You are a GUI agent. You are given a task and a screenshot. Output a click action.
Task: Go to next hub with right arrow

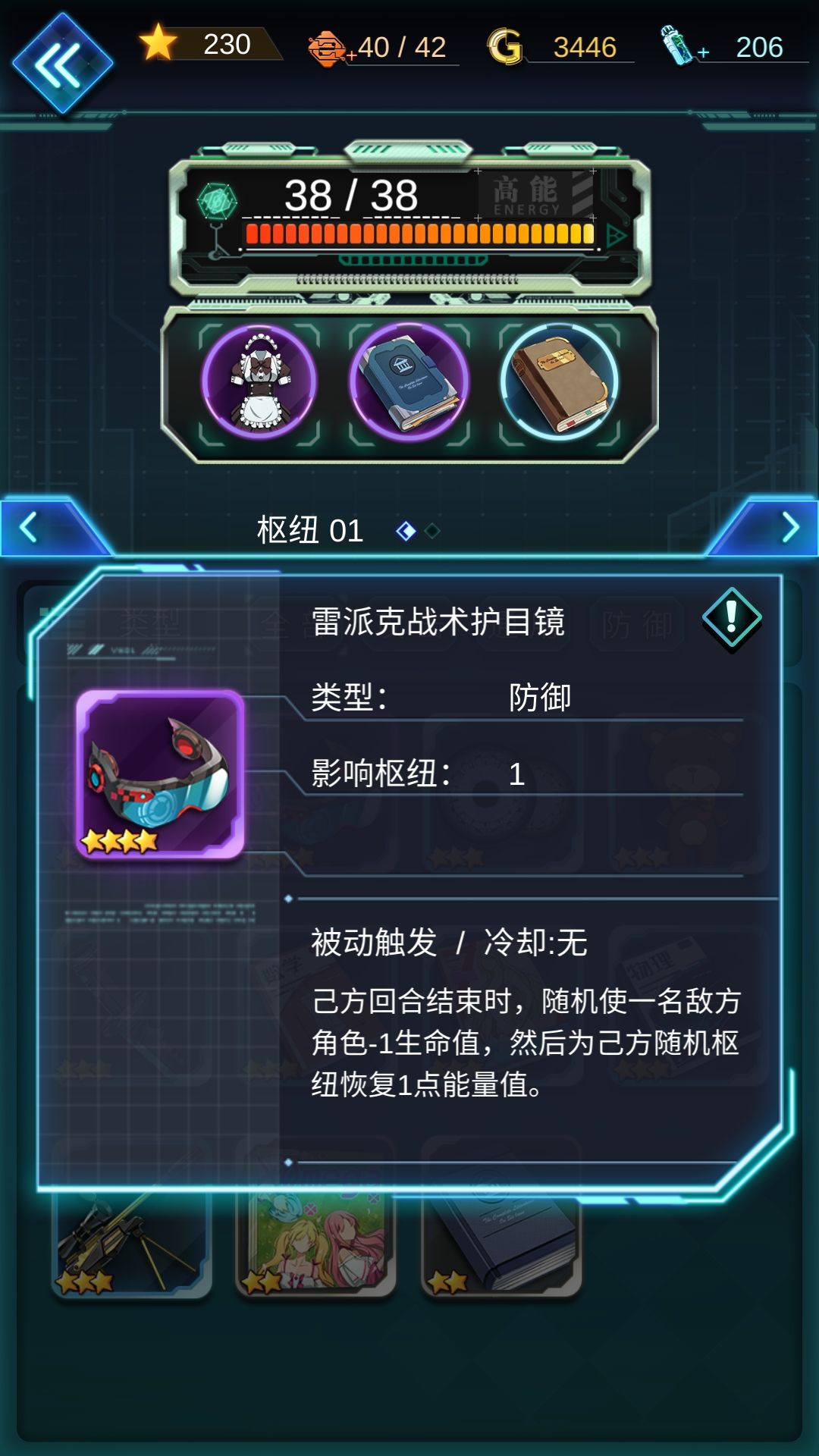(789, 527)
